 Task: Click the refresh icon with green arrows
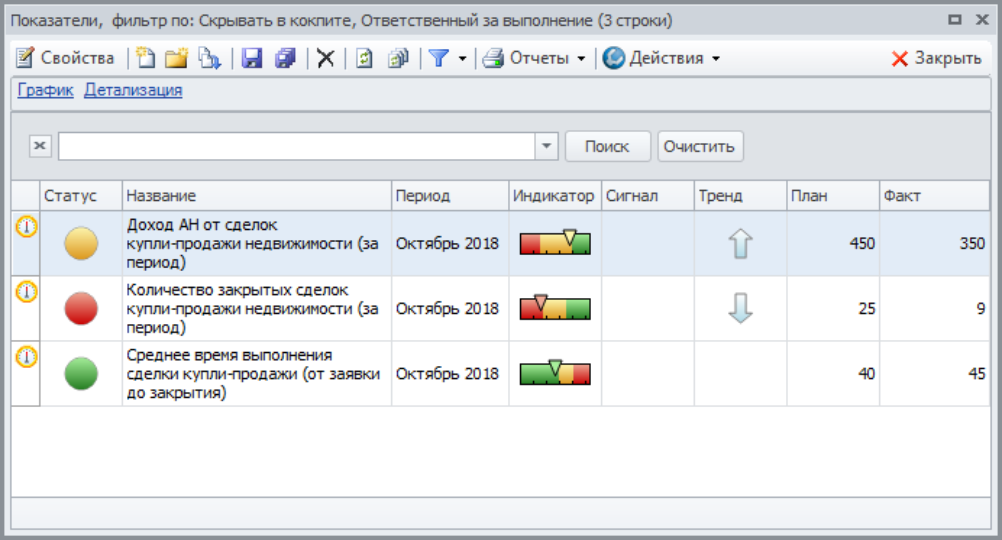365,58
